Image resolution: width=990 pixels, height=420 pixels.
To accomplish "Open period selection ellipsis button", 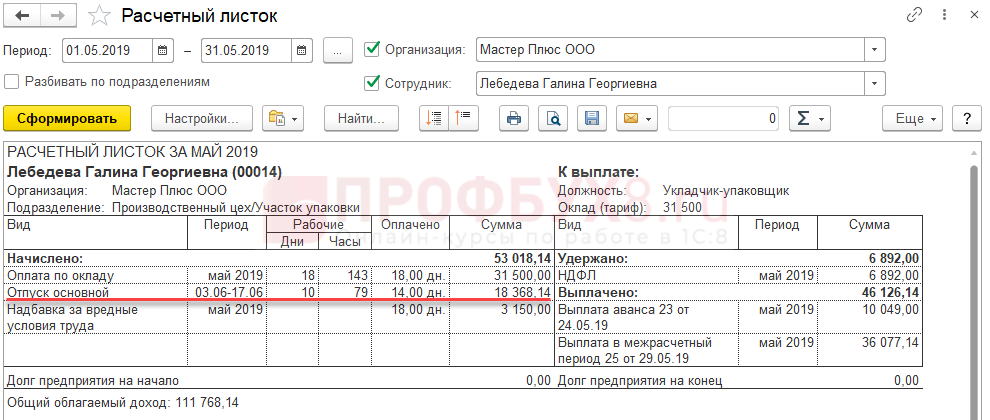I will (338, 51).
